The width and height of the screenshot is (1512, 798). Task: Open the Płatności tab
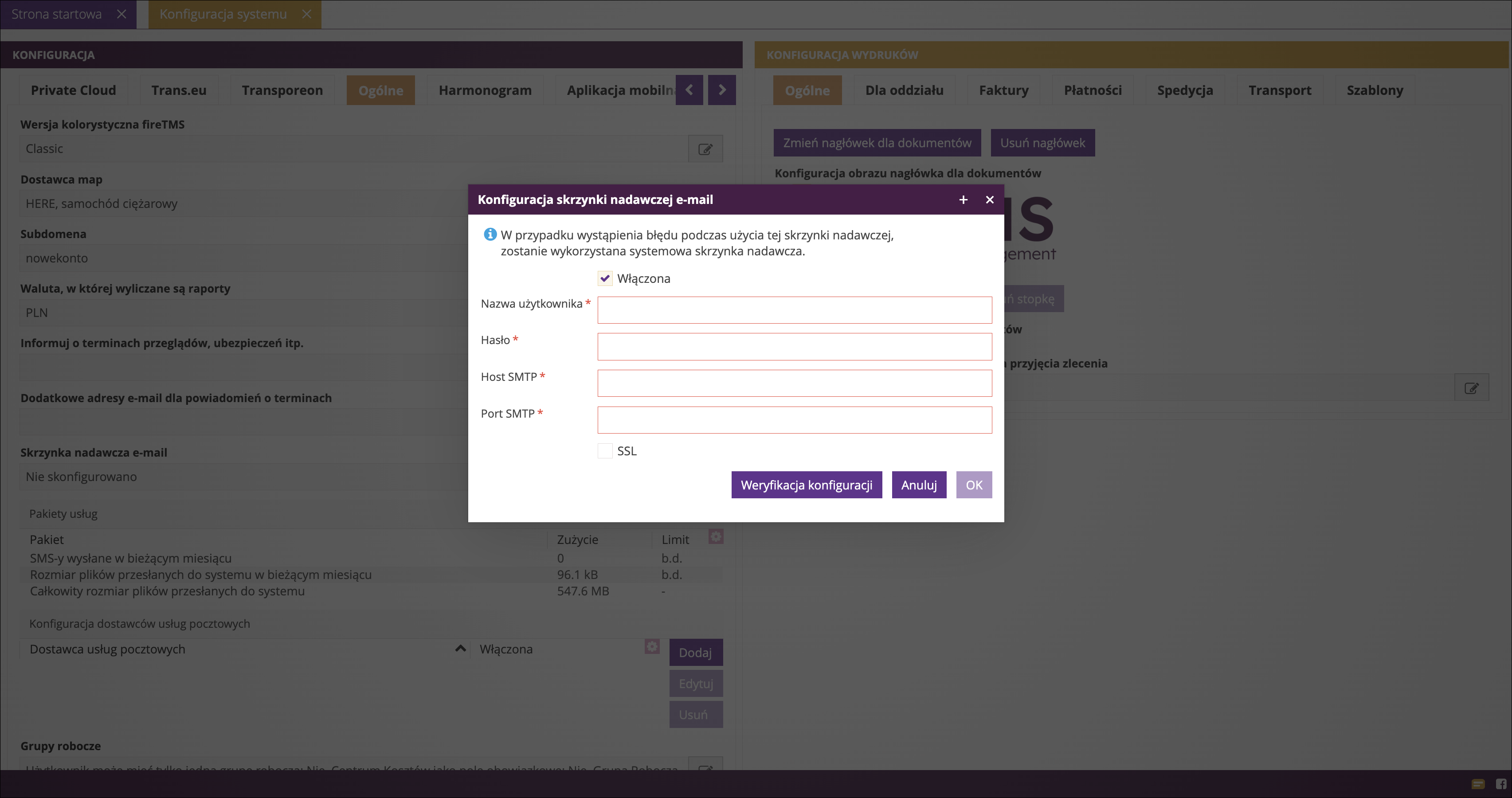click(1093, 90)
